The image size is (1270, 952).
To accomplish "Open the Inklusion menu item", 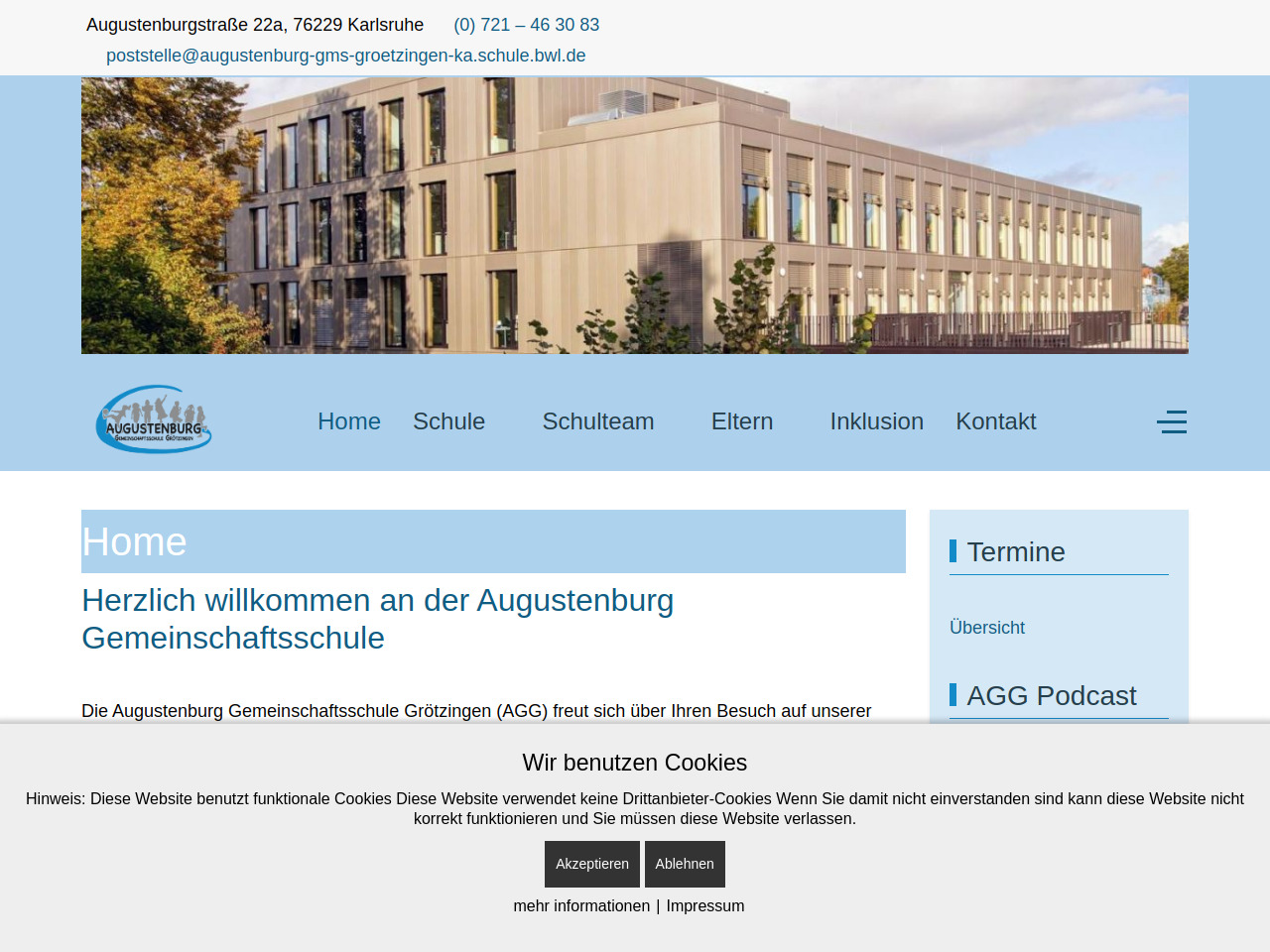I will [x=876, y=421].
